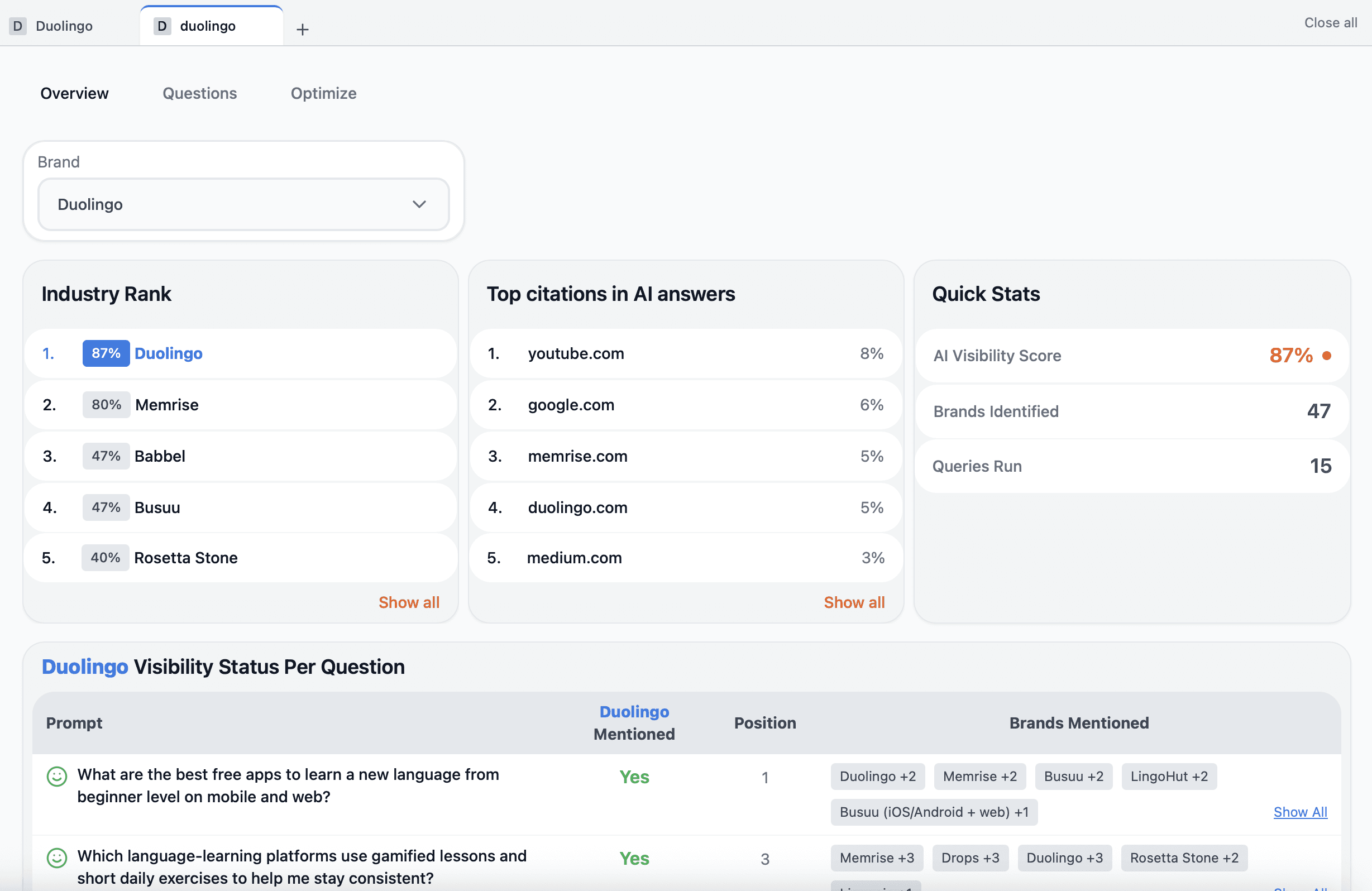This screenshot has width=1372, height=891.
Task: Click the D icon on lowercase duolingo tab
Action: 162,26
